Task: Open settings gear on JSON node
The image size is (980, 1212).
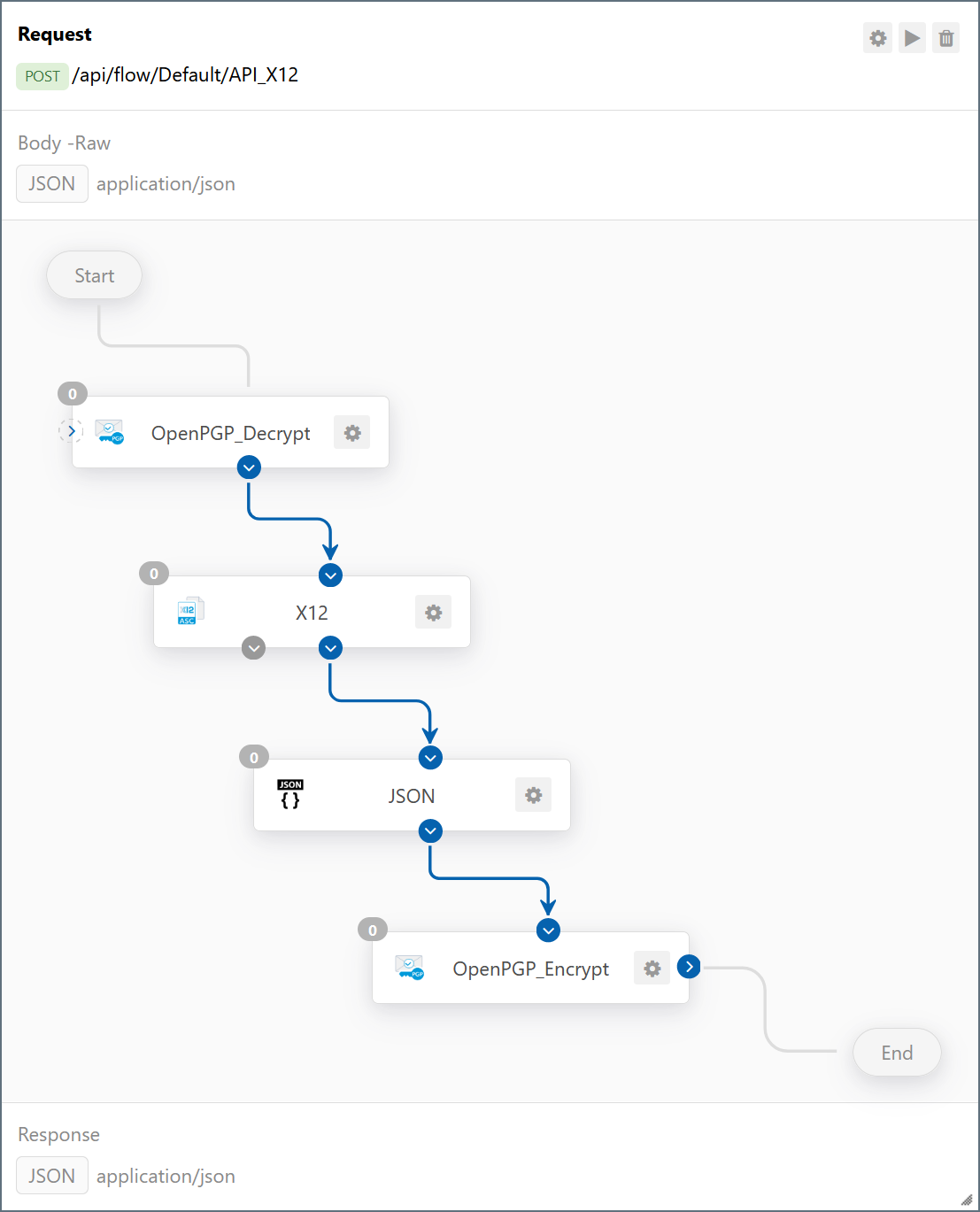Action: point(533,795)
